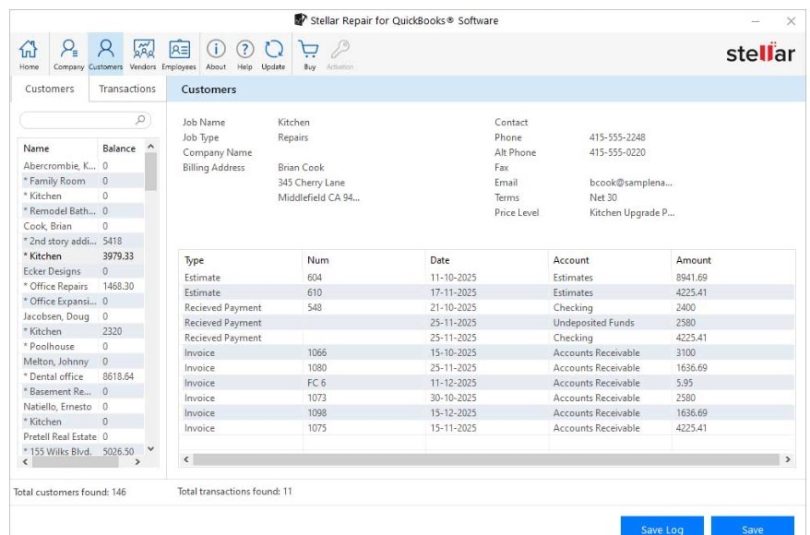
Task: Select the Family Room job
Action: tap(82, 181)
